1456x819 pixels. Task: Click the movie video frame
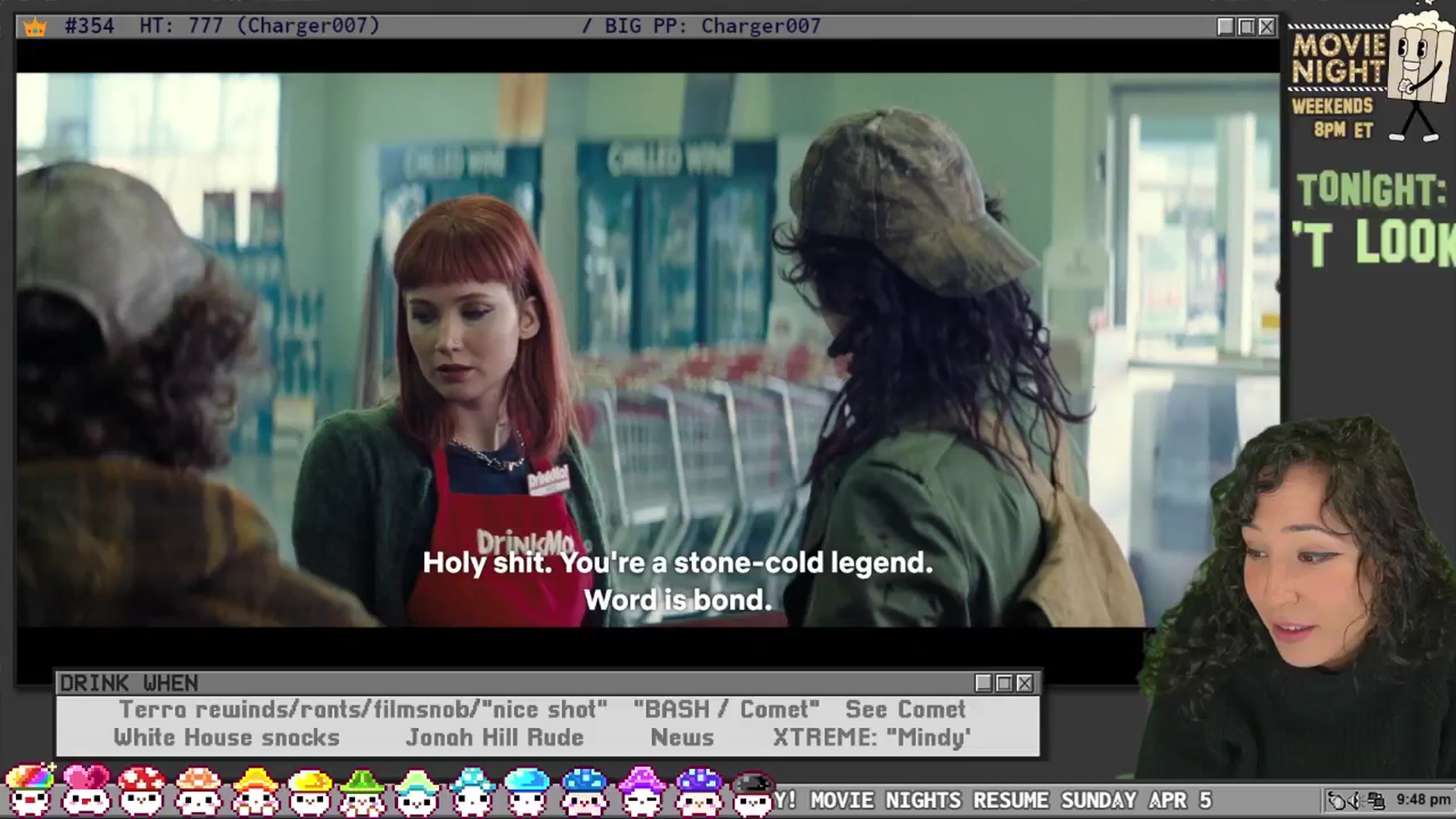point(648,350)
